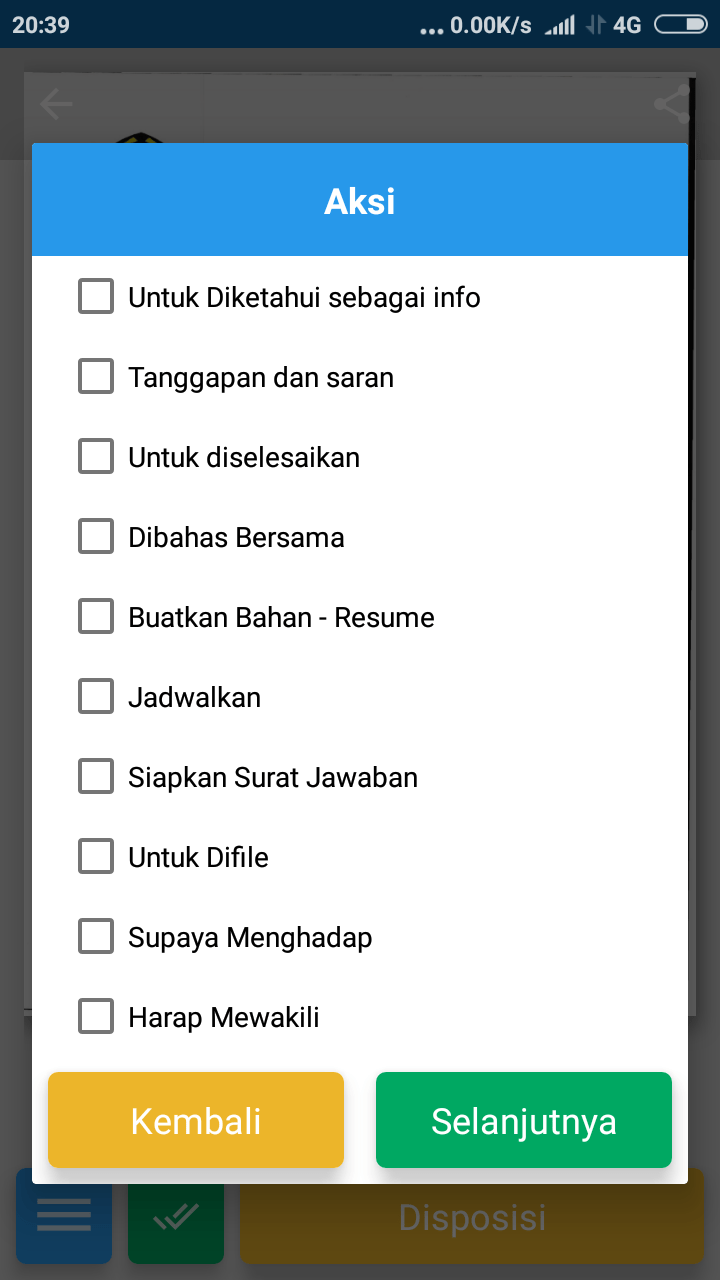Tick the "Harap Mewakili" checkbox
Screen dimensions: 720x1280
click(x=96, y=1017)
